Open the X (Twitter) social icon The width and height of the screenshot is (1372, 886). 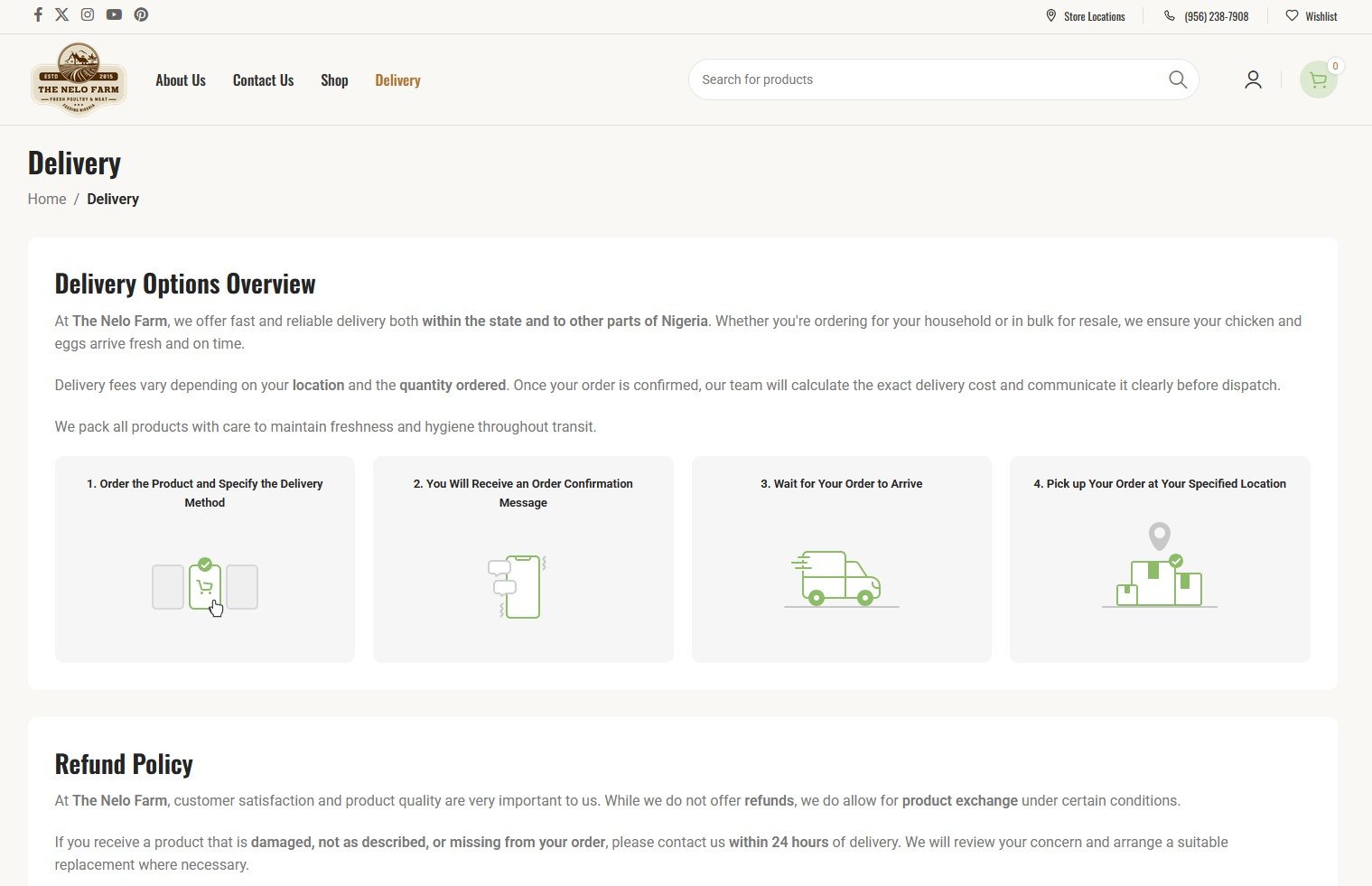[x=61, y=14]
